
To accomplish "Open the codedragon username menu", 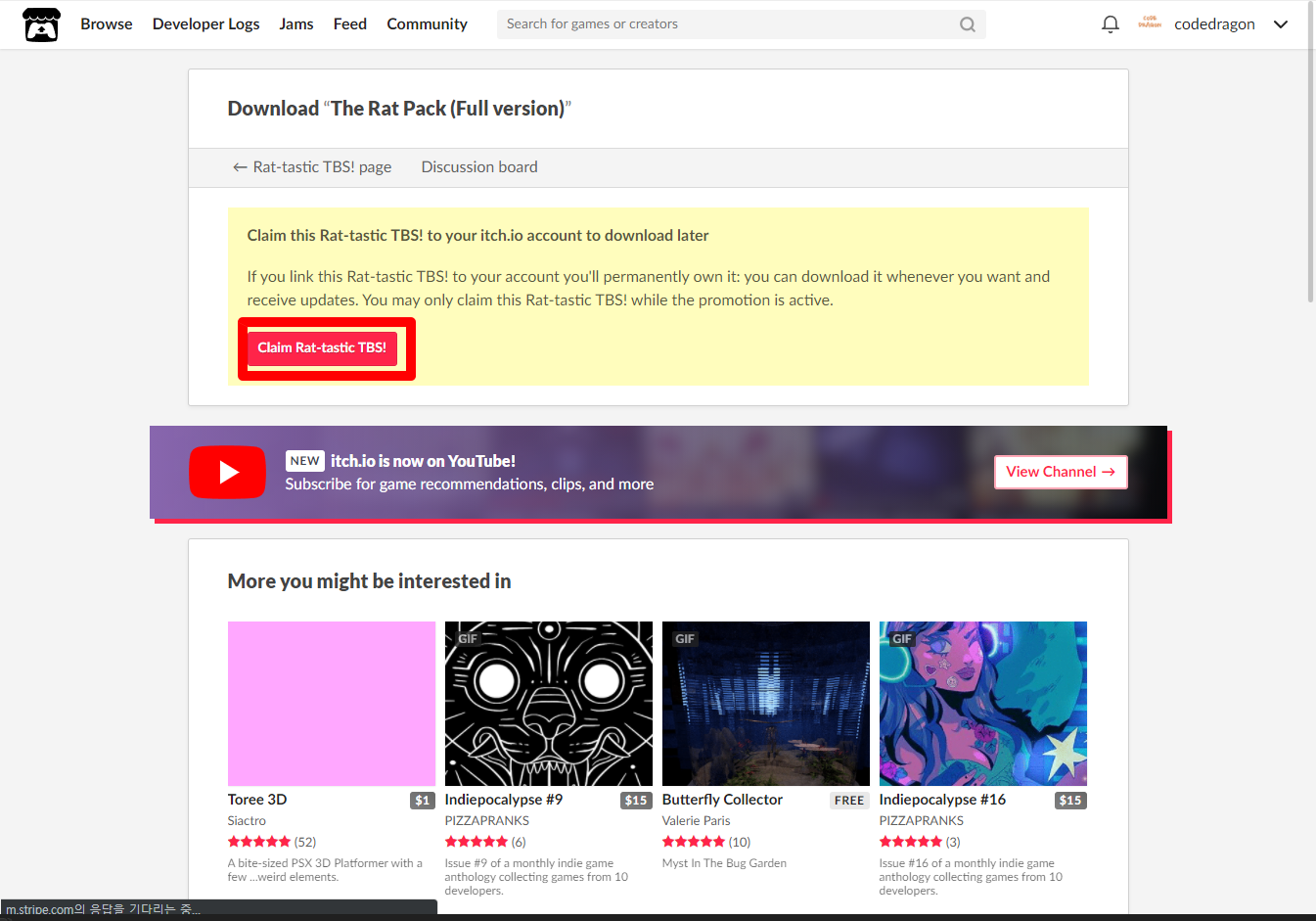I will coord(1214,24).
